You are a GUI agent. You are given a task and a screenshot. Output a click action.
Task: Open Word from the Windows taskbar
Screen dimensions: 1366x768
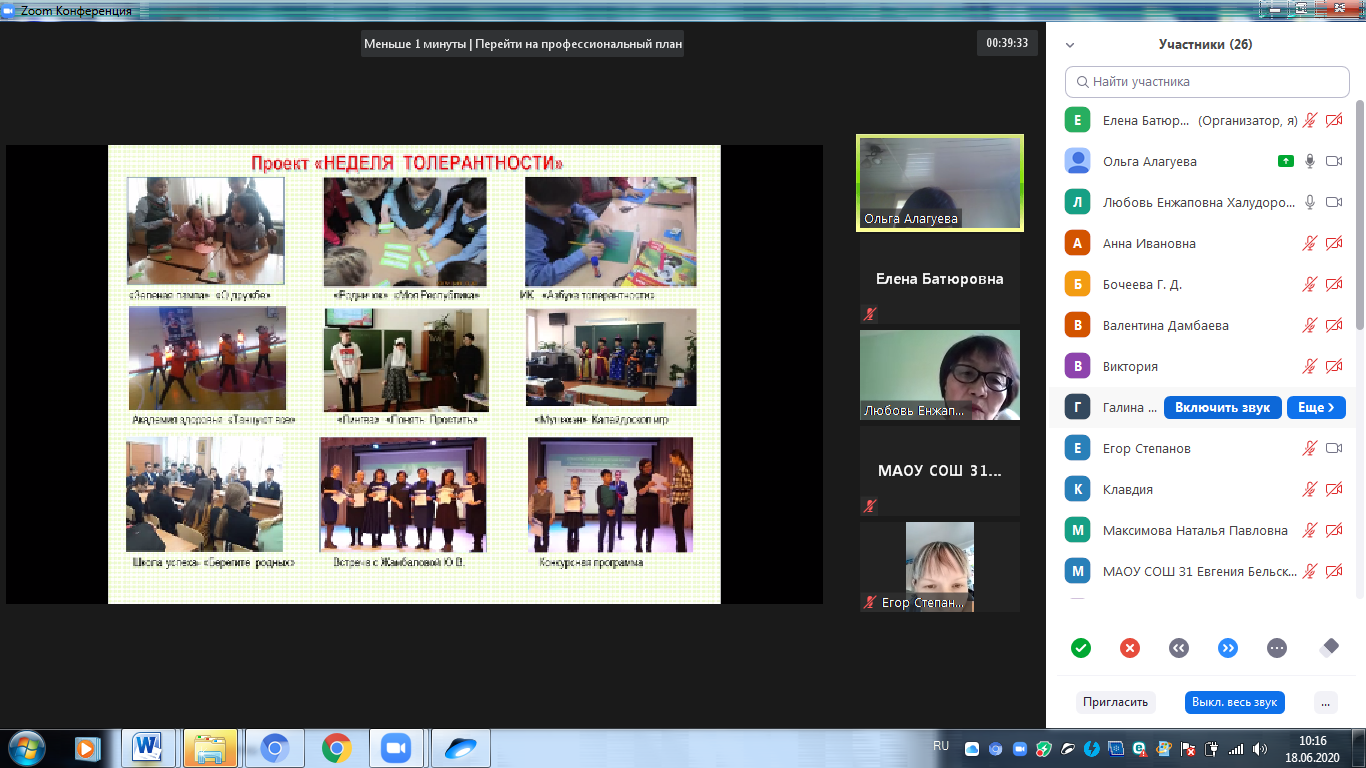pyautogui.click(x=148, y=747)
